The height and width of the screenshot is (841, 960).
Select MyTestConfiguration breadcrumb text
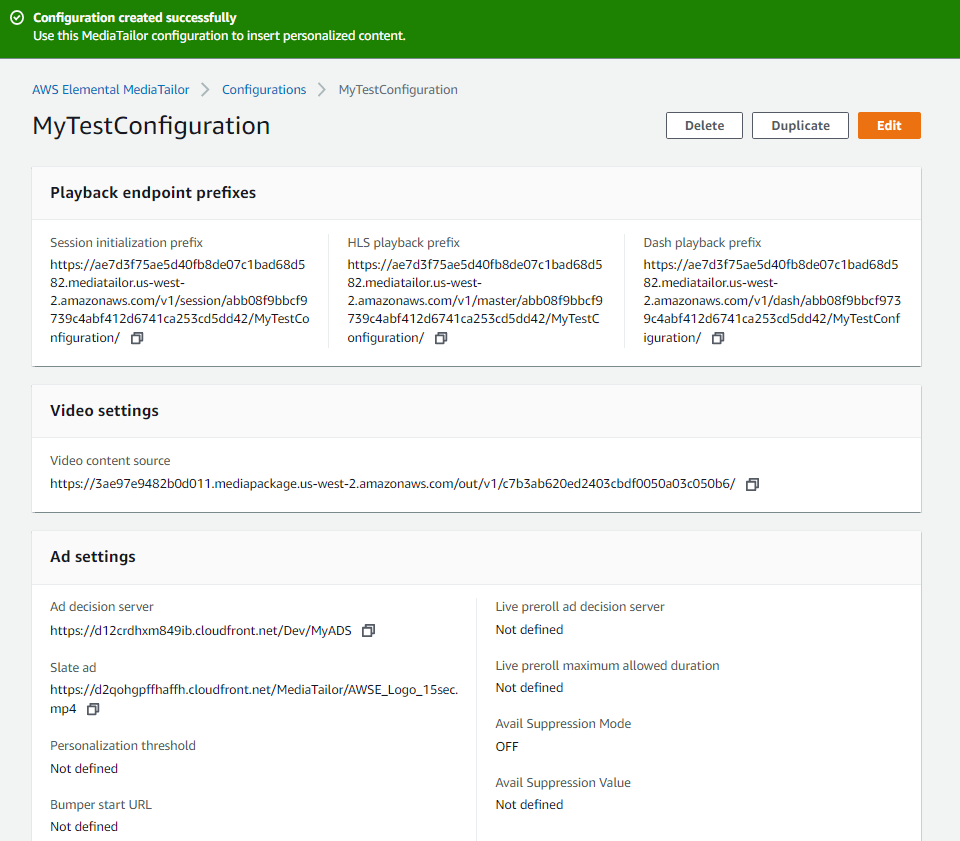[x=398, y=89]
